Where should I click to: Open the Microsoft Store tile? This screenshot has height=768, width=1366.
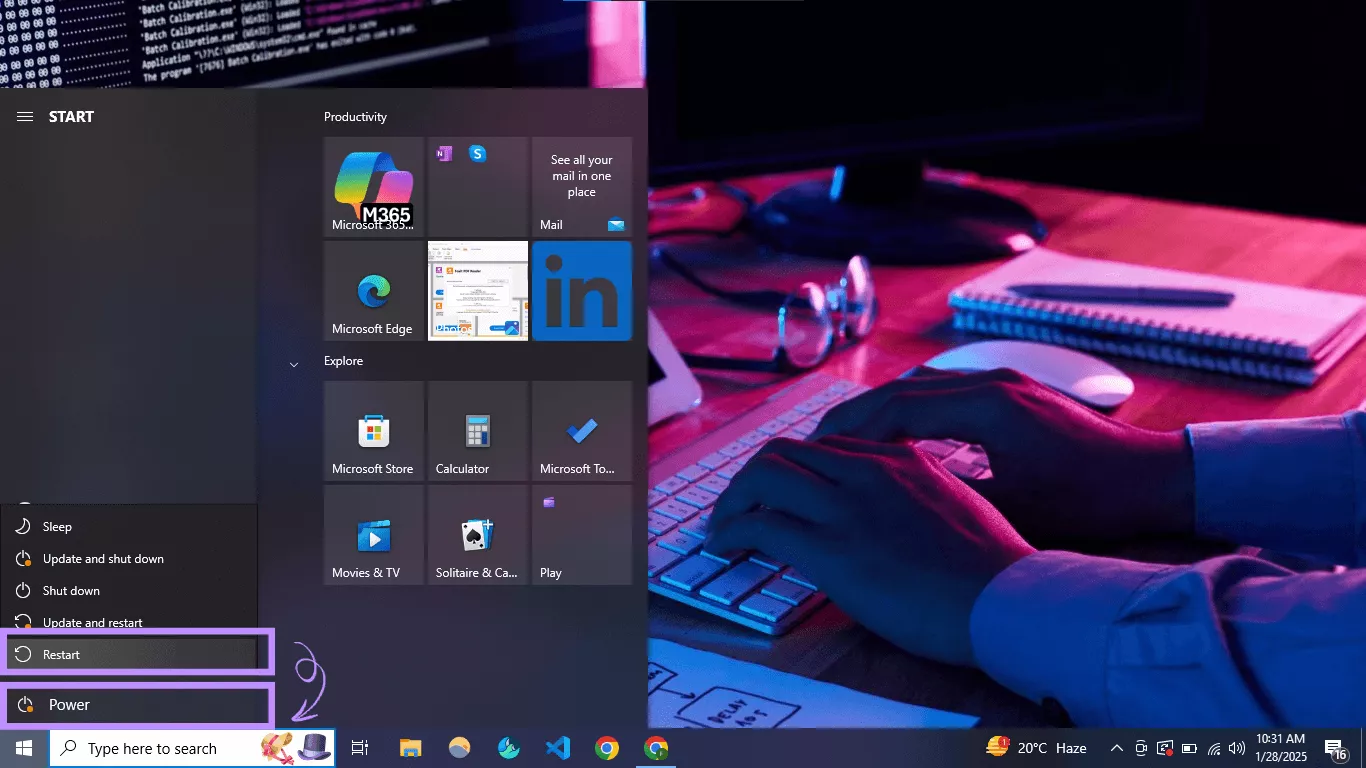(373, 430)
